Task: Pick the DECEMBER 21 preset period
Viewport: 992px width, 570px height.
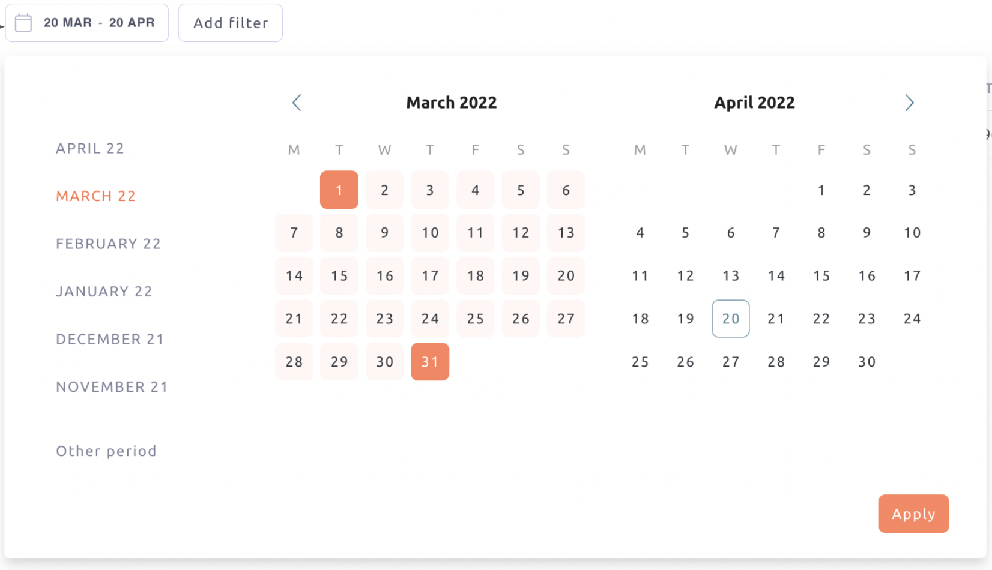Action: pos(109,339)
